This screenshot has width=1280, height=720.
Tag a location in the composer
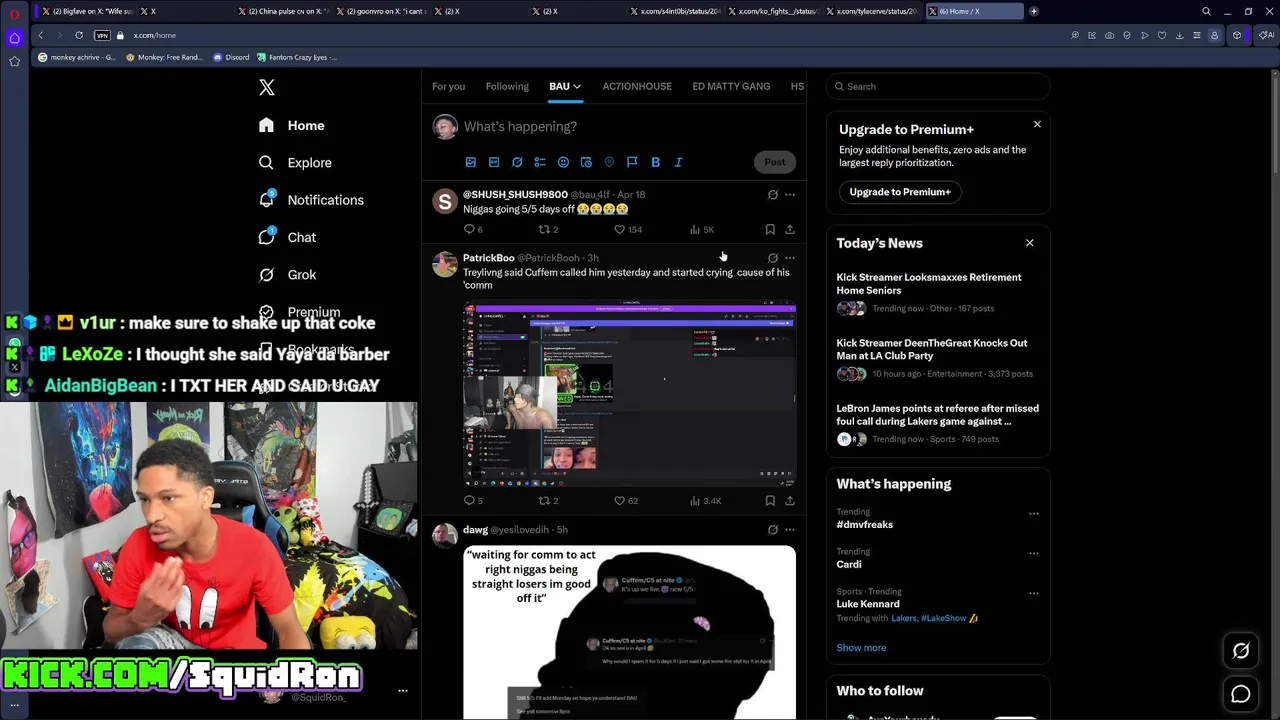click(x=609, y=162)
